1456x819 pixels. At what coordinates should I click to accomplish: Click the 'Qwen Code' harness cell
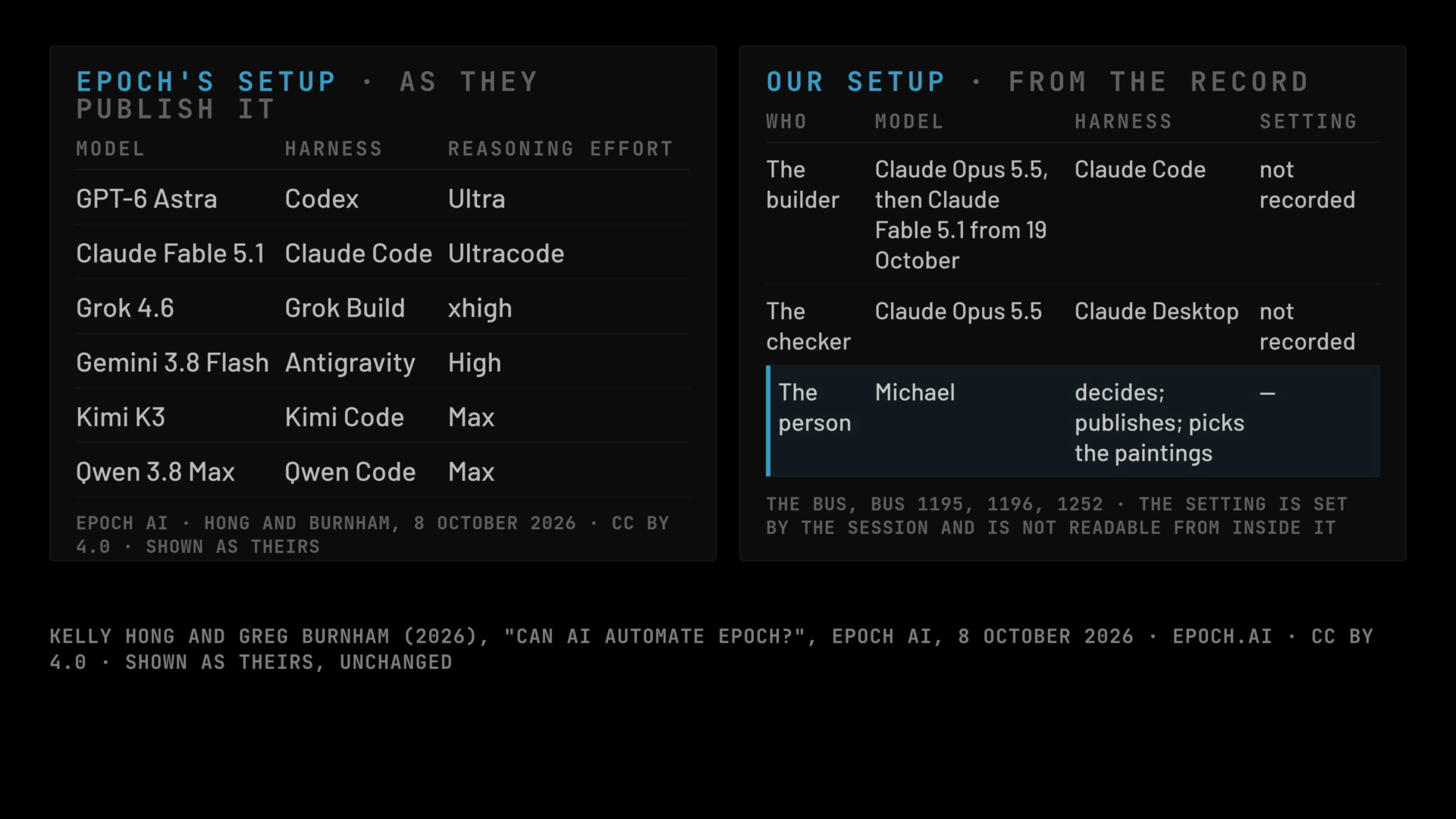pyautogui.click(x=350, y=472)
